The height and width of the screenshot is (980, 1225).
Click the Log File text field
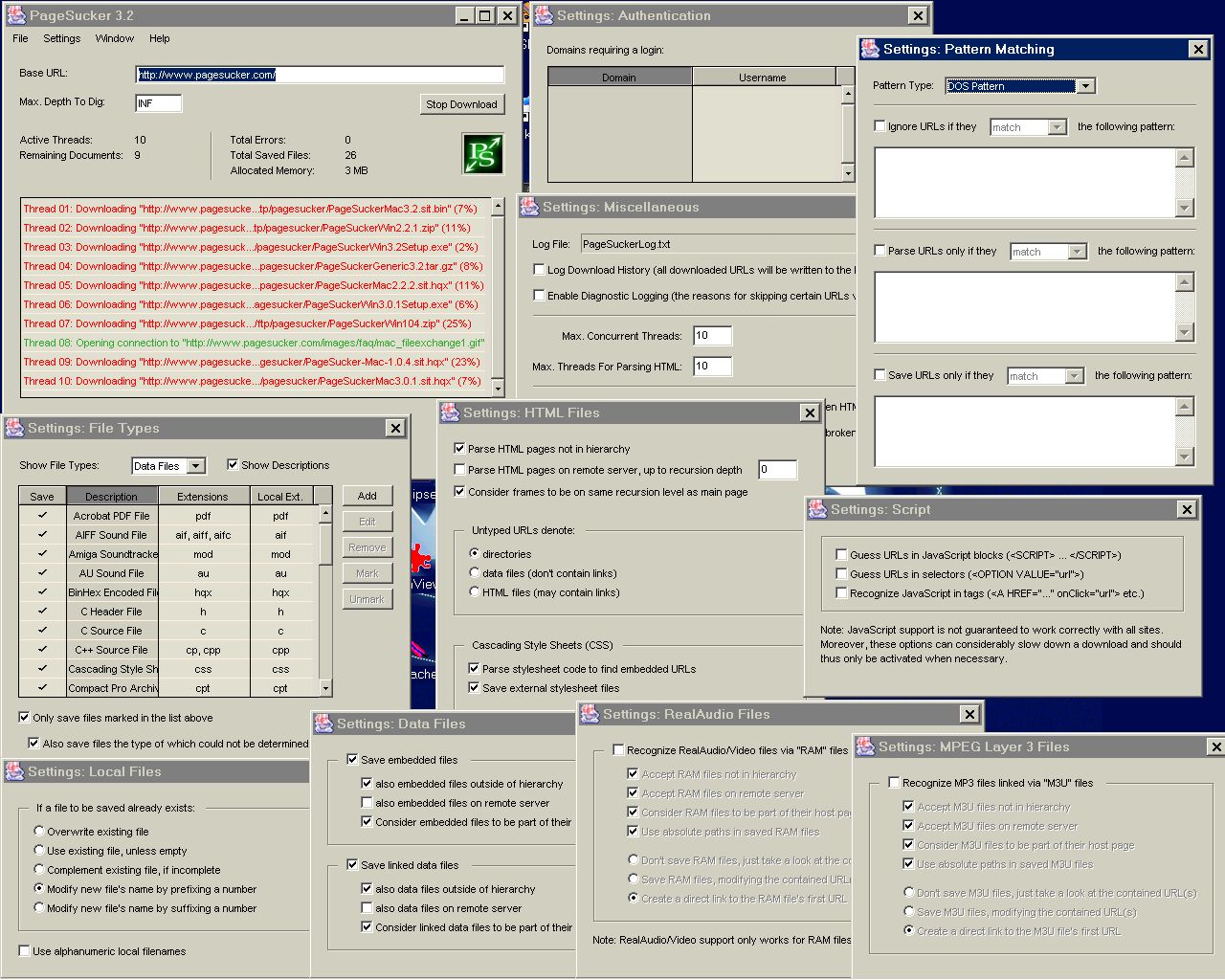(x=718, y=244)
